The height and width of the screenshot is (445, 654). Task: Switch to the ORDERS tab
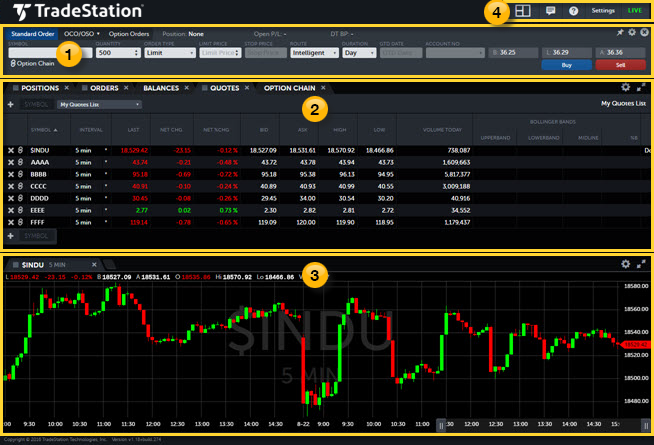[x=104, y=88]
